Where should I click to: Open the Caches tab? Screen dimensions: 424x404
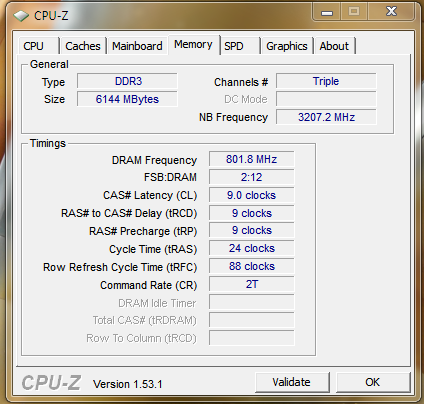pyautogui.click(x=83, y=46)
